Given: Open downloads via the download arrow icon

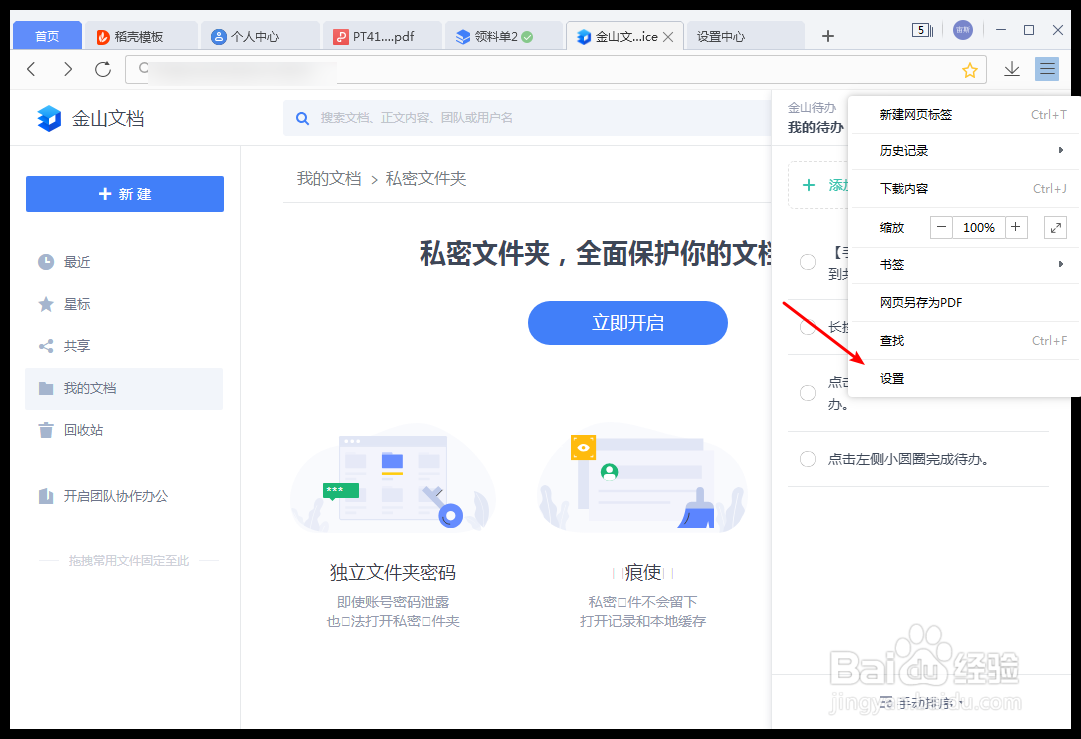Looking at the screenshot, I should coord(1011,69).
